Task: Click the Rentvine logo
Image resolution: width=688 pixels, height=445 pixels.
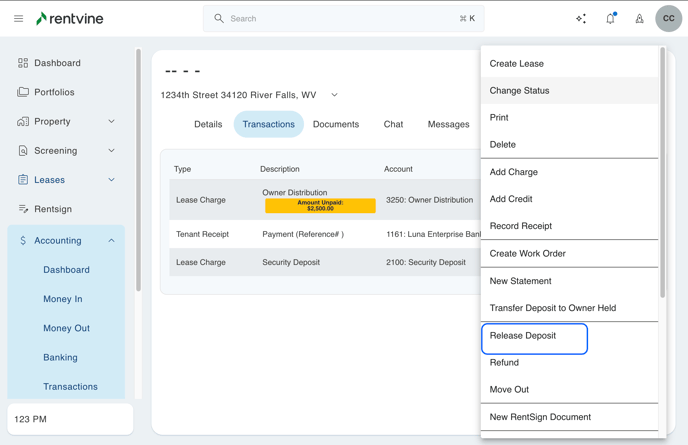Action: pos(69,19)
